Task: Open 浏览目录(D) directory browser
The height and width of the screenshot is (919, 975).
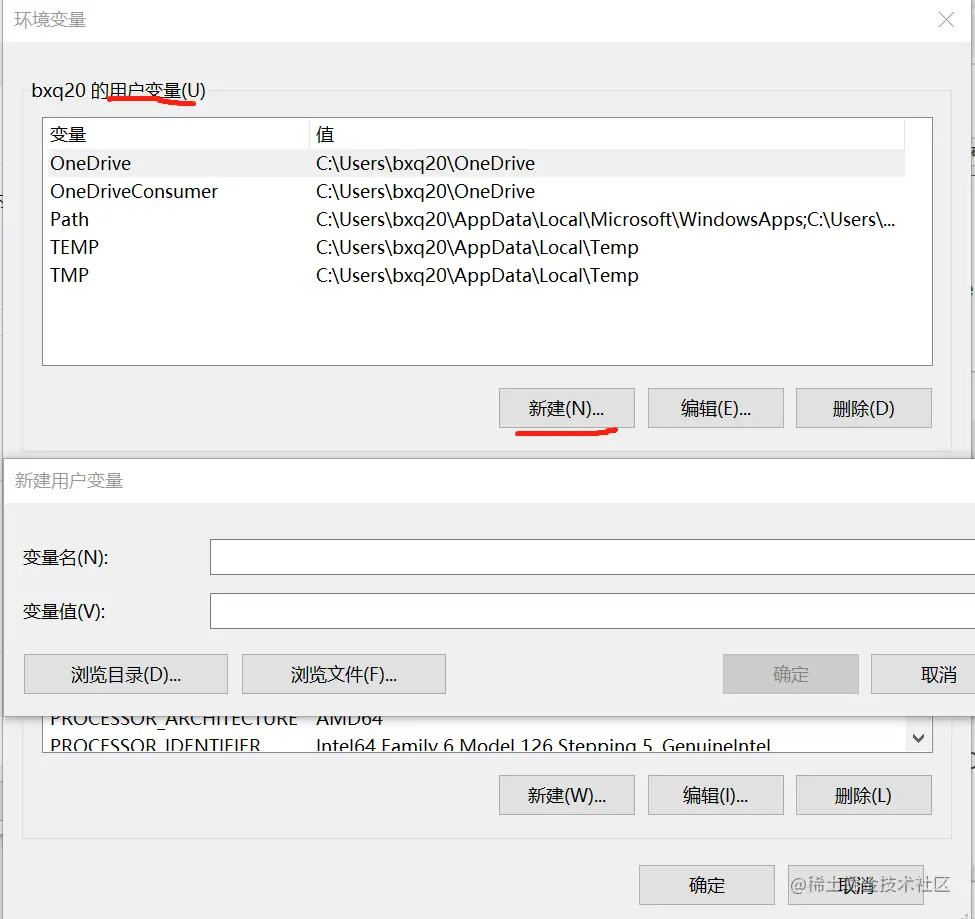Action: tap(125, 673)
